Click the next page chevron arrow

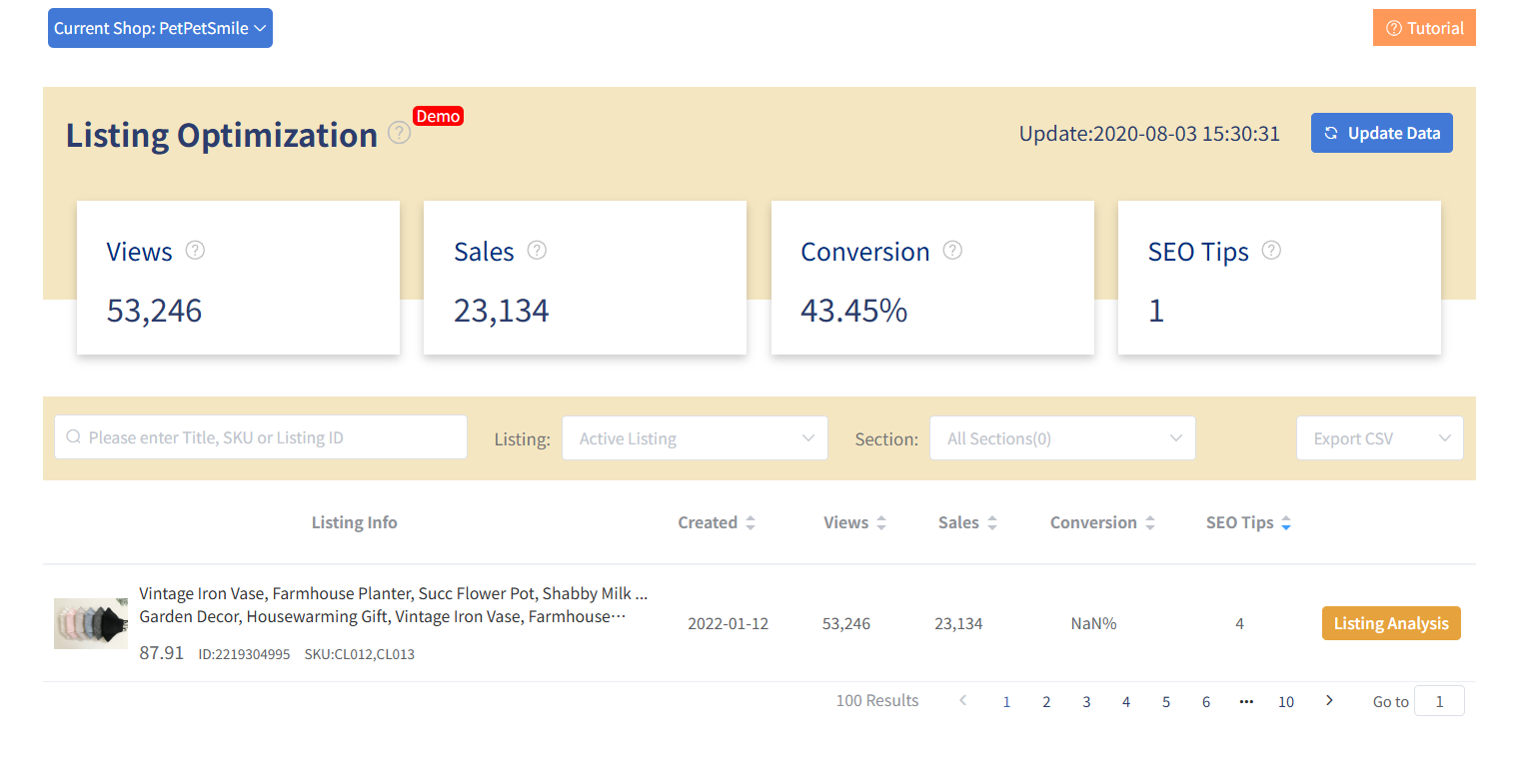(1329, 700)
